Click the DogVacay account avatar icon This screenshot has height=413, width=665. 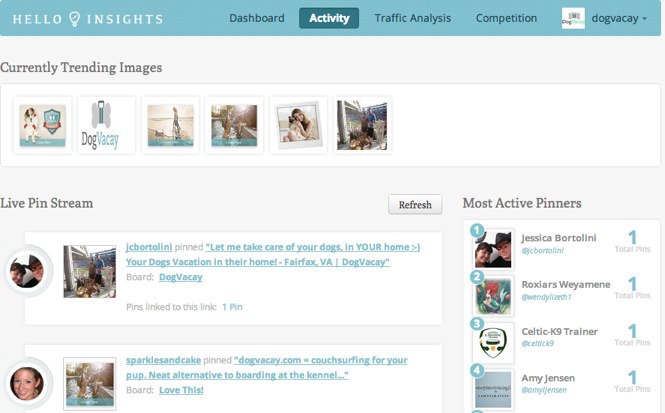point(573,18)
